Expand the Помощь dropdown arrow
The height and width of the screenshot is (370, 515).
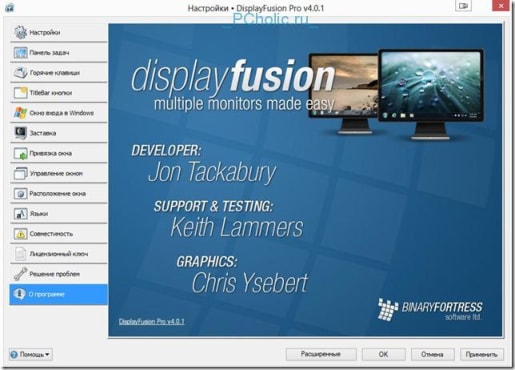[47, 354]
